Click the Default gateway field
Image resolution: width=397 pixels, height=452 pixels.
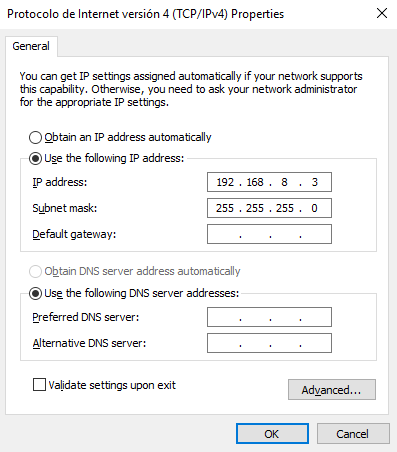click(x=269, y=234)
